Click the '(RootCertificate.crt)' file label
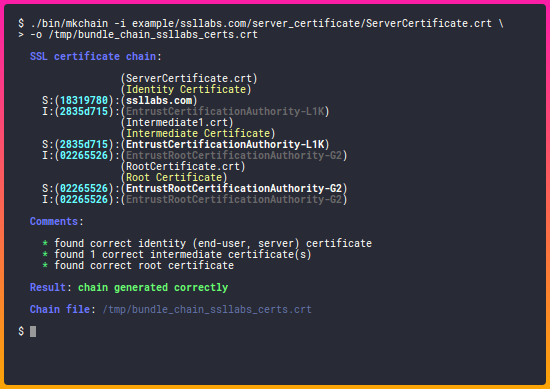The height and width of the screenshot is (389, 550). pyautogui.click(x=183, y=166)
